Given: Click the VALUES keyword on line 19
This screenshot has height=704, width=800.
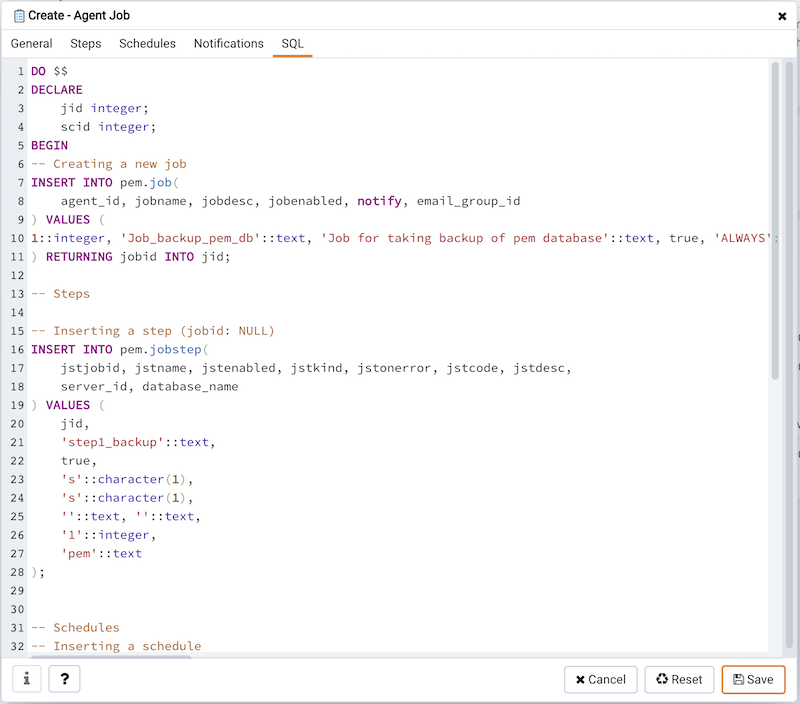Looking at the screenshot, I should 68,405.
